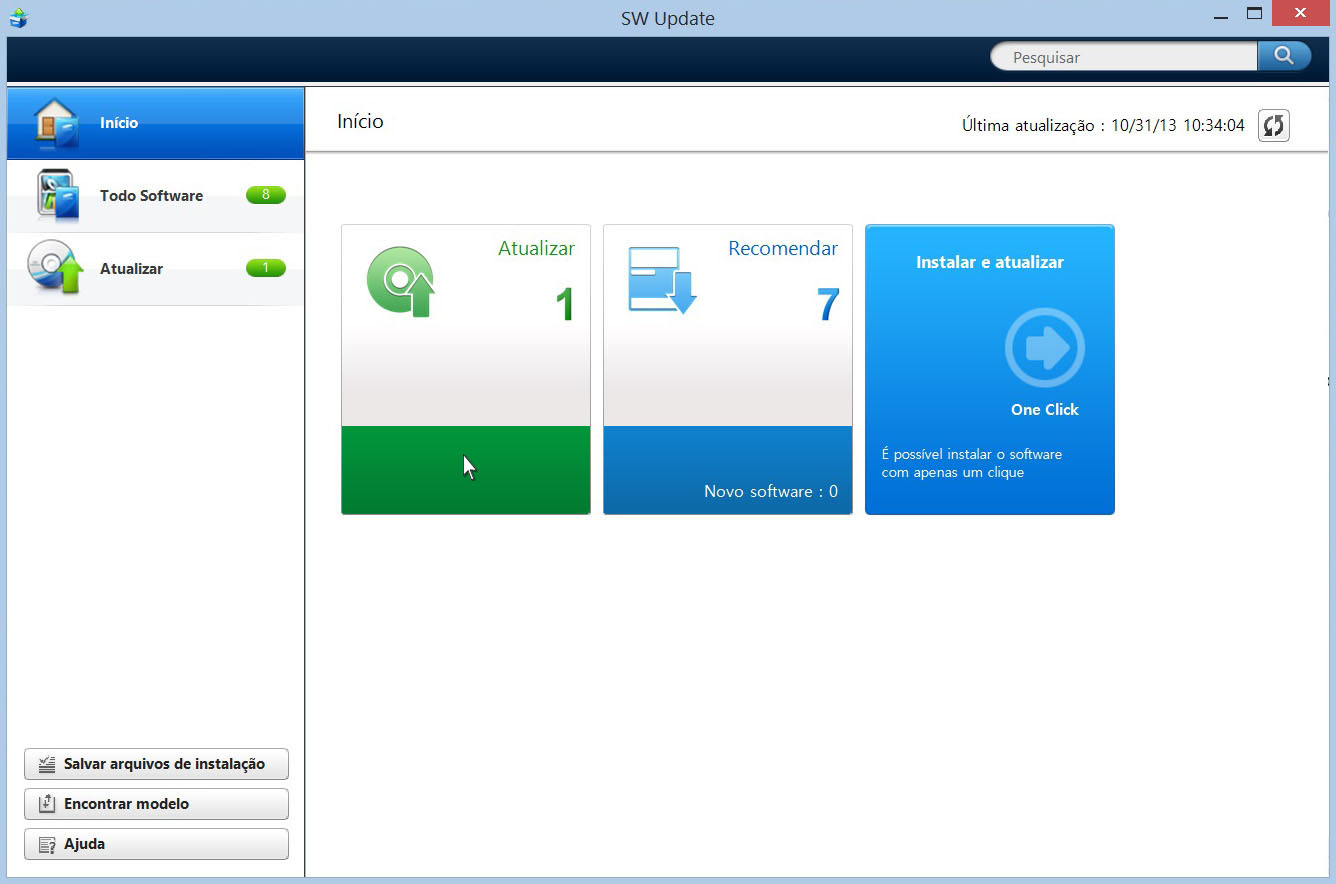Click the house icon beside Início
The width and height of the screenshot is (1336, 884).
coord(56,123)
